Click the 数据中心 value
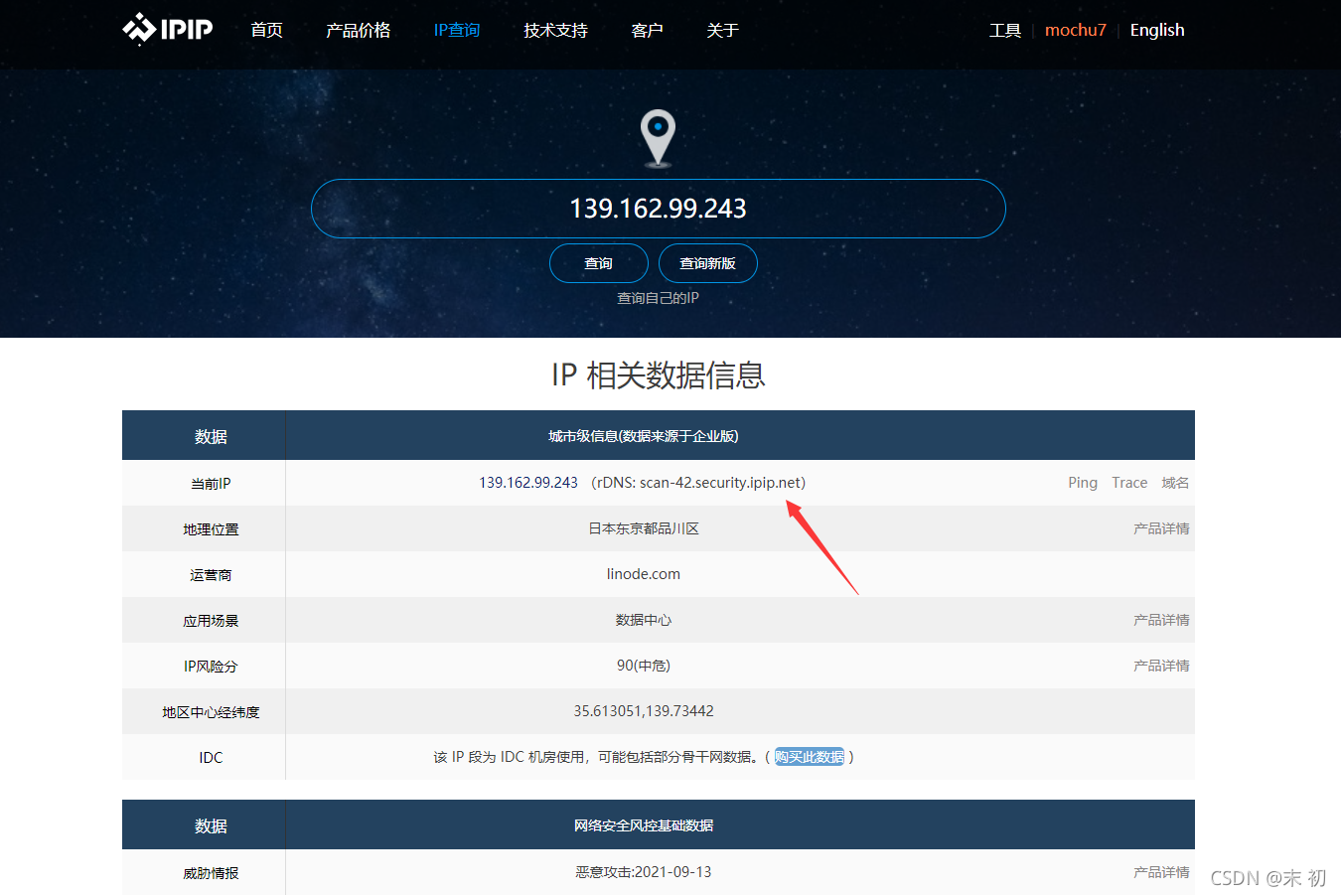1341x896 pixels. pos(644,620)
